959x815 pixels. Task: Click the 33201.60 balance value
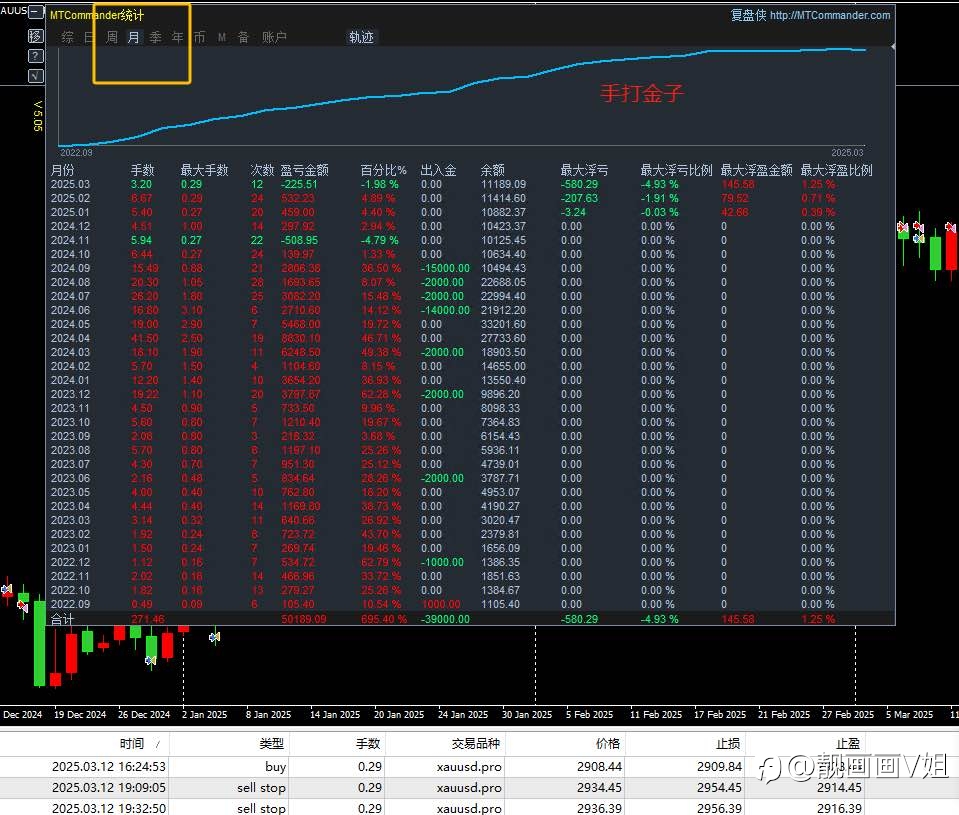tap(503, 325)
